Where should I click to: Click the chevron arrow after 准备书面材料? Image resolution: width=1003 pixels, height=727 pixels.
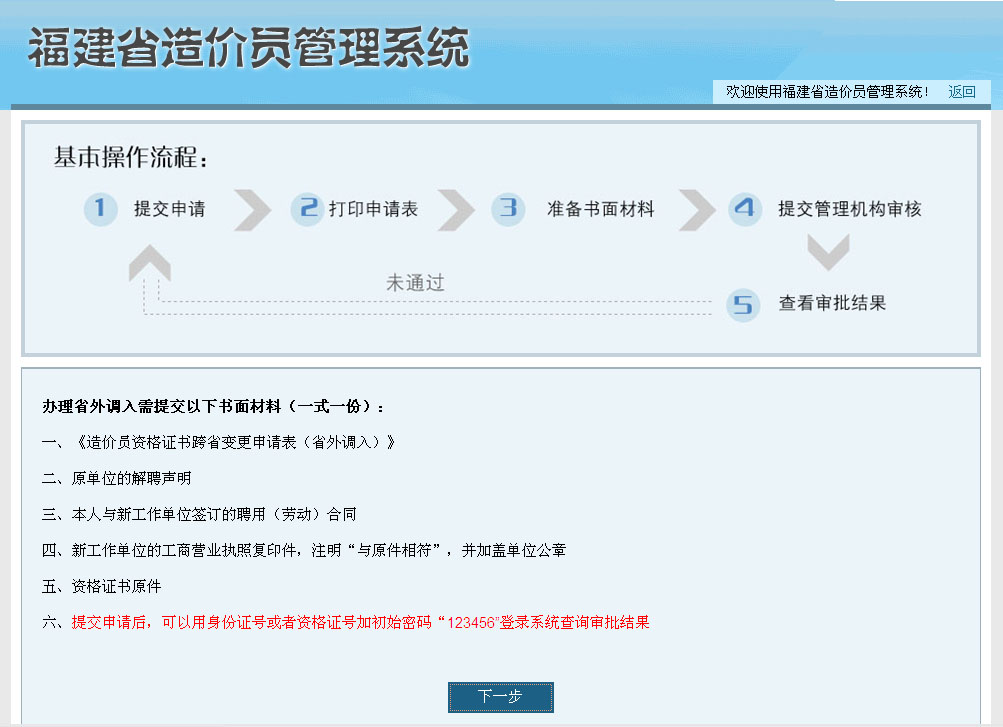point(697,209)
